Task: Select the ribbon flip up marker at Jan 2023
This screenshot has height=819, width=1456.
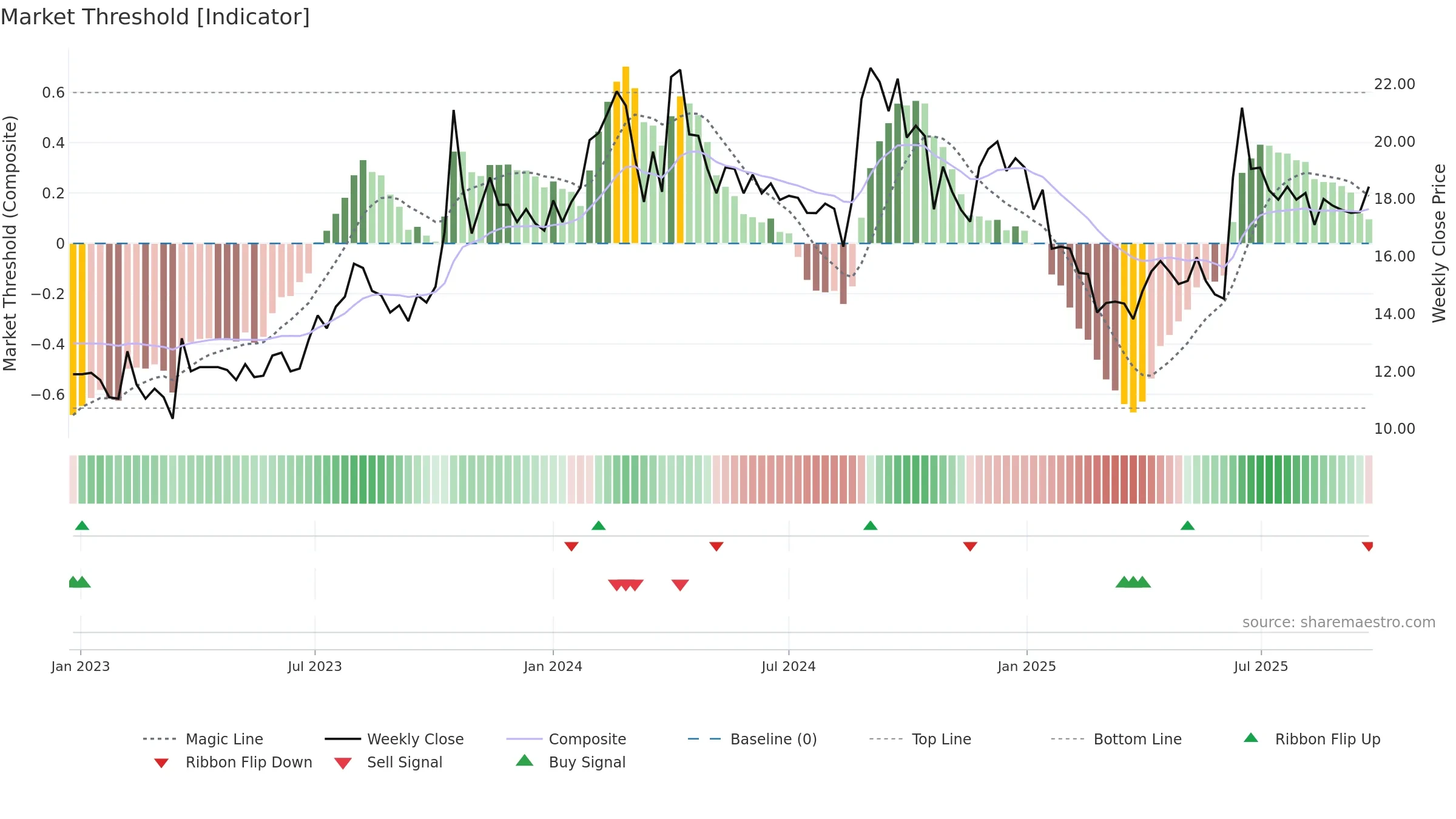Action: coord(82,525)
